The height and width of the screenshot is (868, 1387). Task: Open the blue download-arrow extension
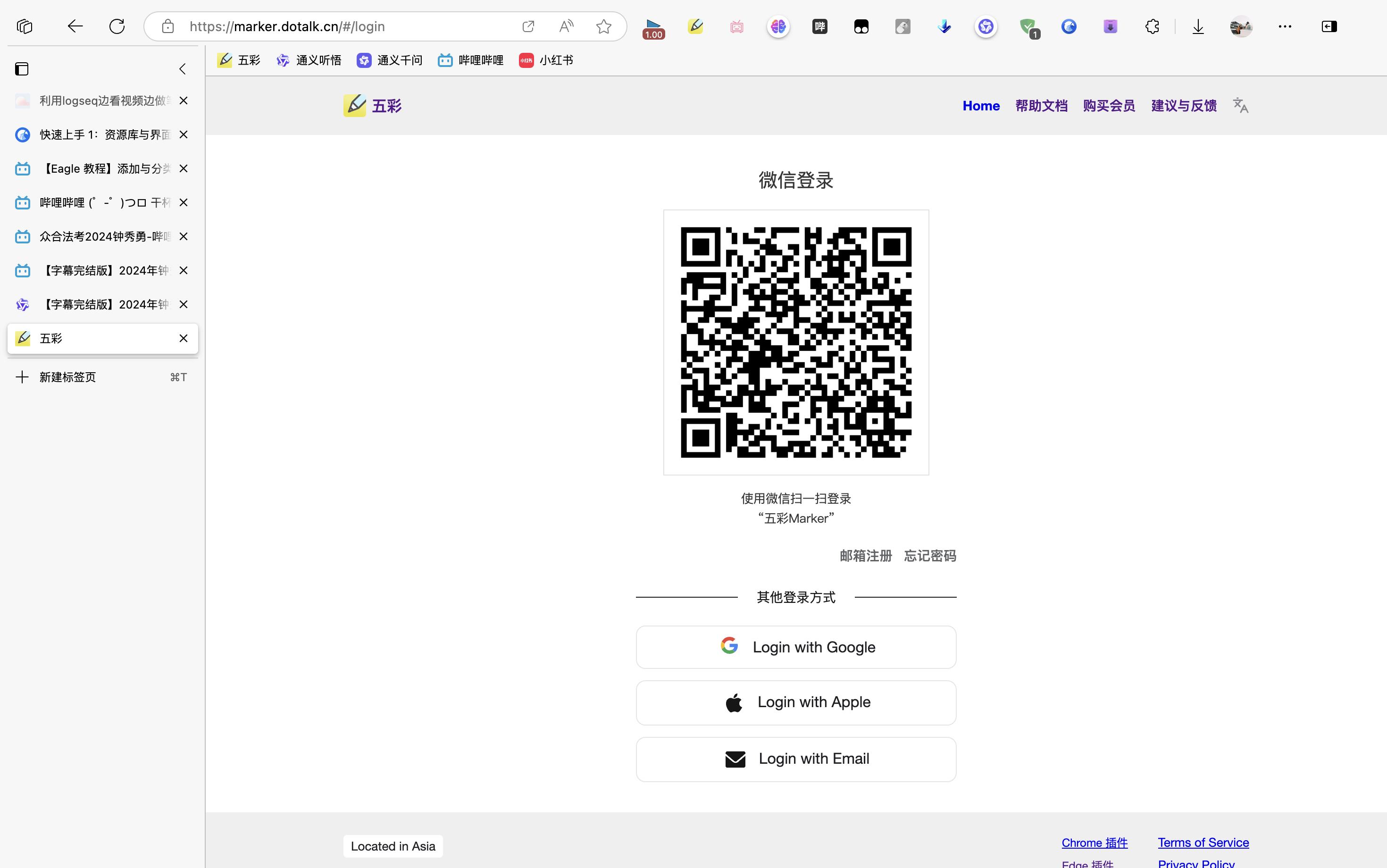944,26
